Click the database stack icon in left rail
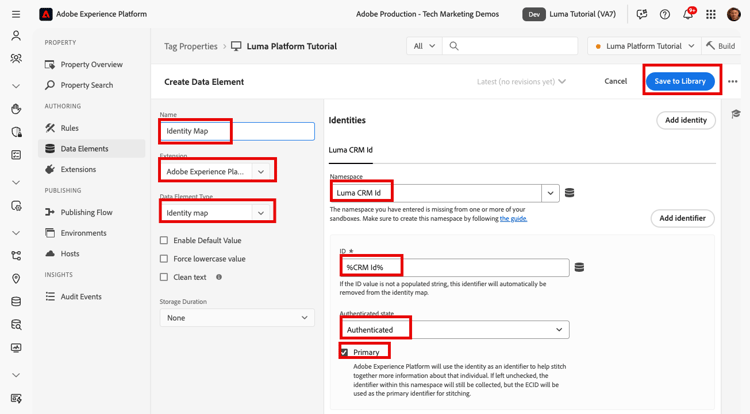 click(16, 302)
